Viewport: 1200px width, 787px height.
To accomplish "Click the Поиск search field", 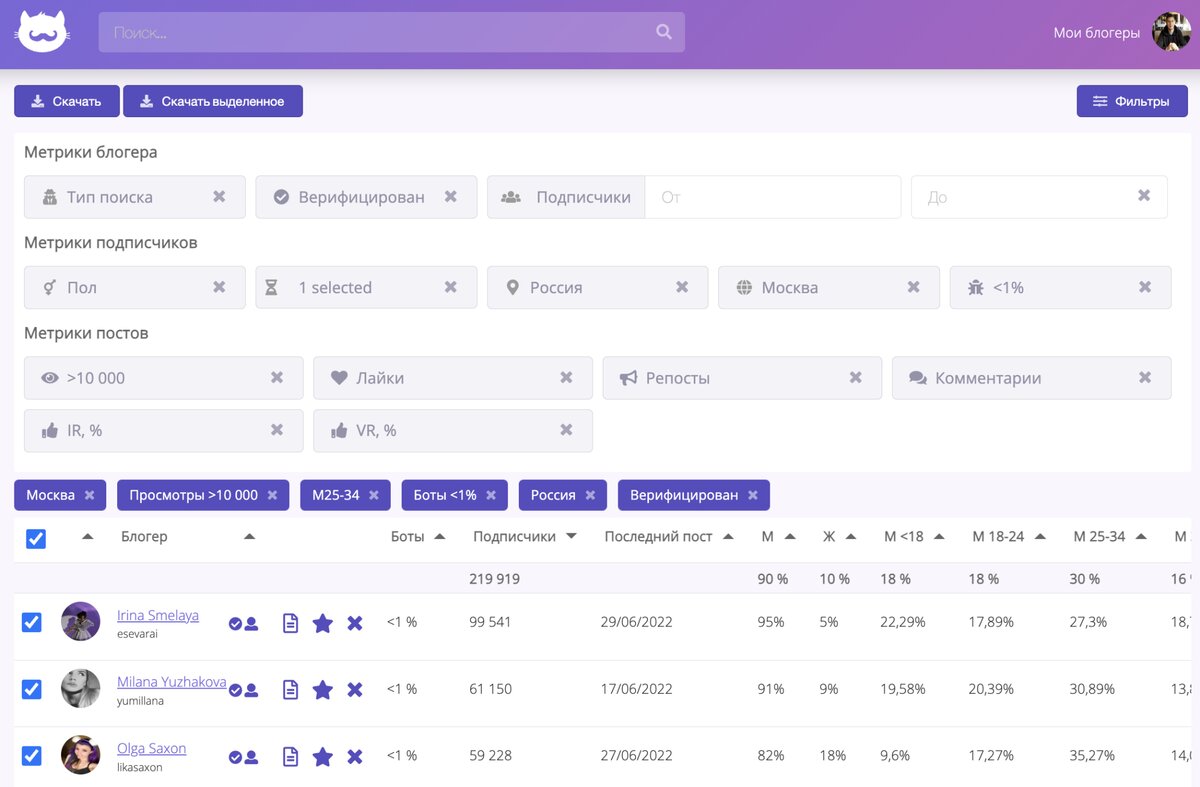I will pos(391,32).
